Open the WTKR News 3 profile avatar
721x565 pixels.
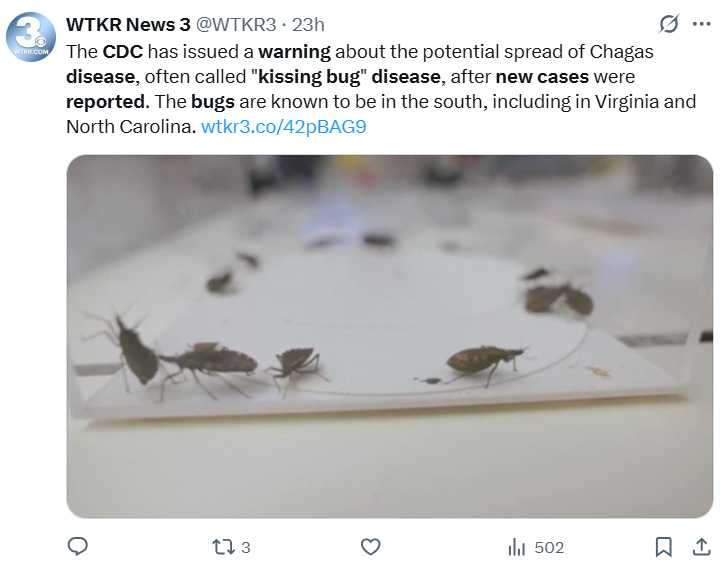point(31,38)
